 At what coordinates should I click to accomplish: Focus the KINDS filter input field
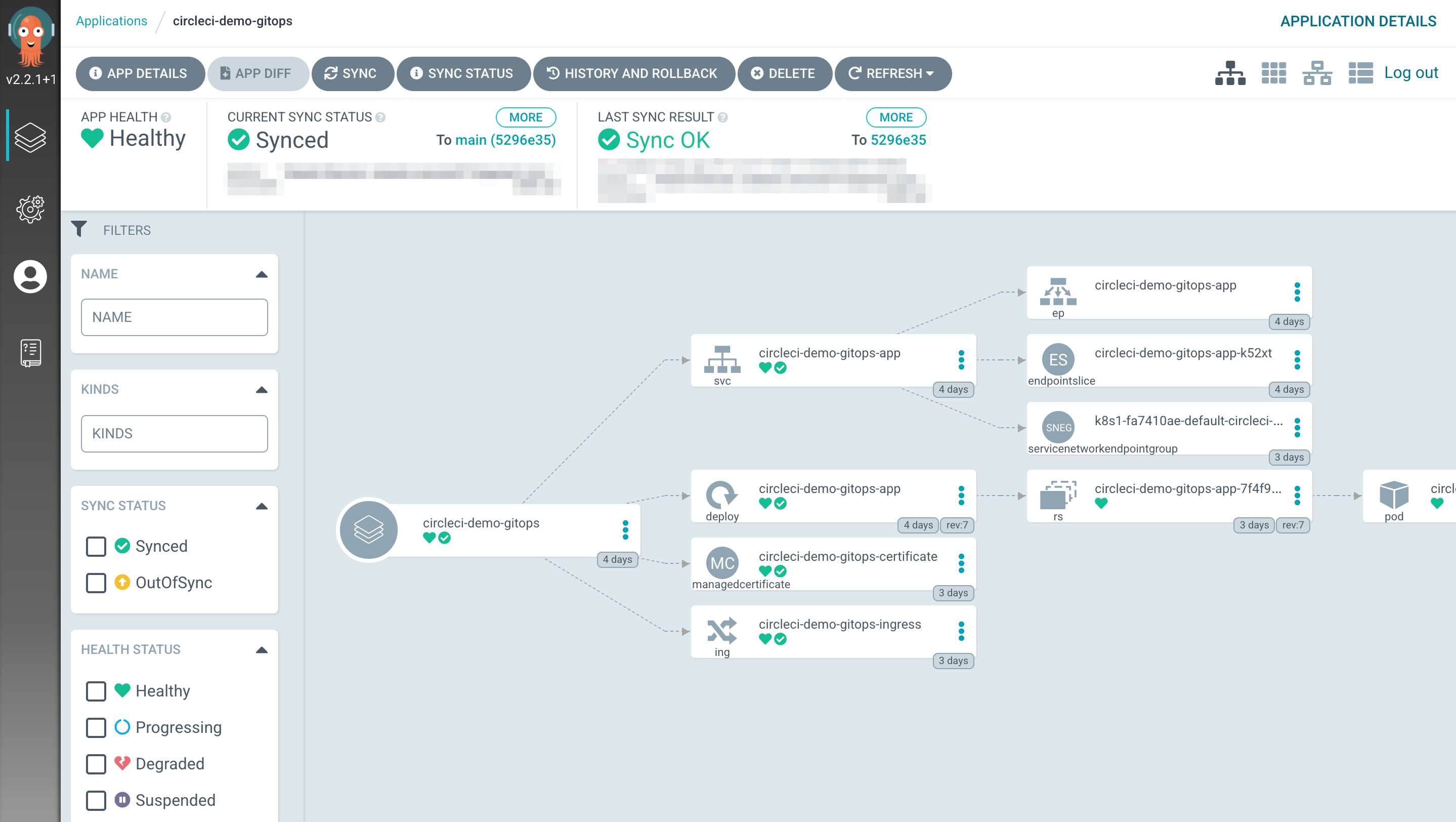click(x=174, y=434)
